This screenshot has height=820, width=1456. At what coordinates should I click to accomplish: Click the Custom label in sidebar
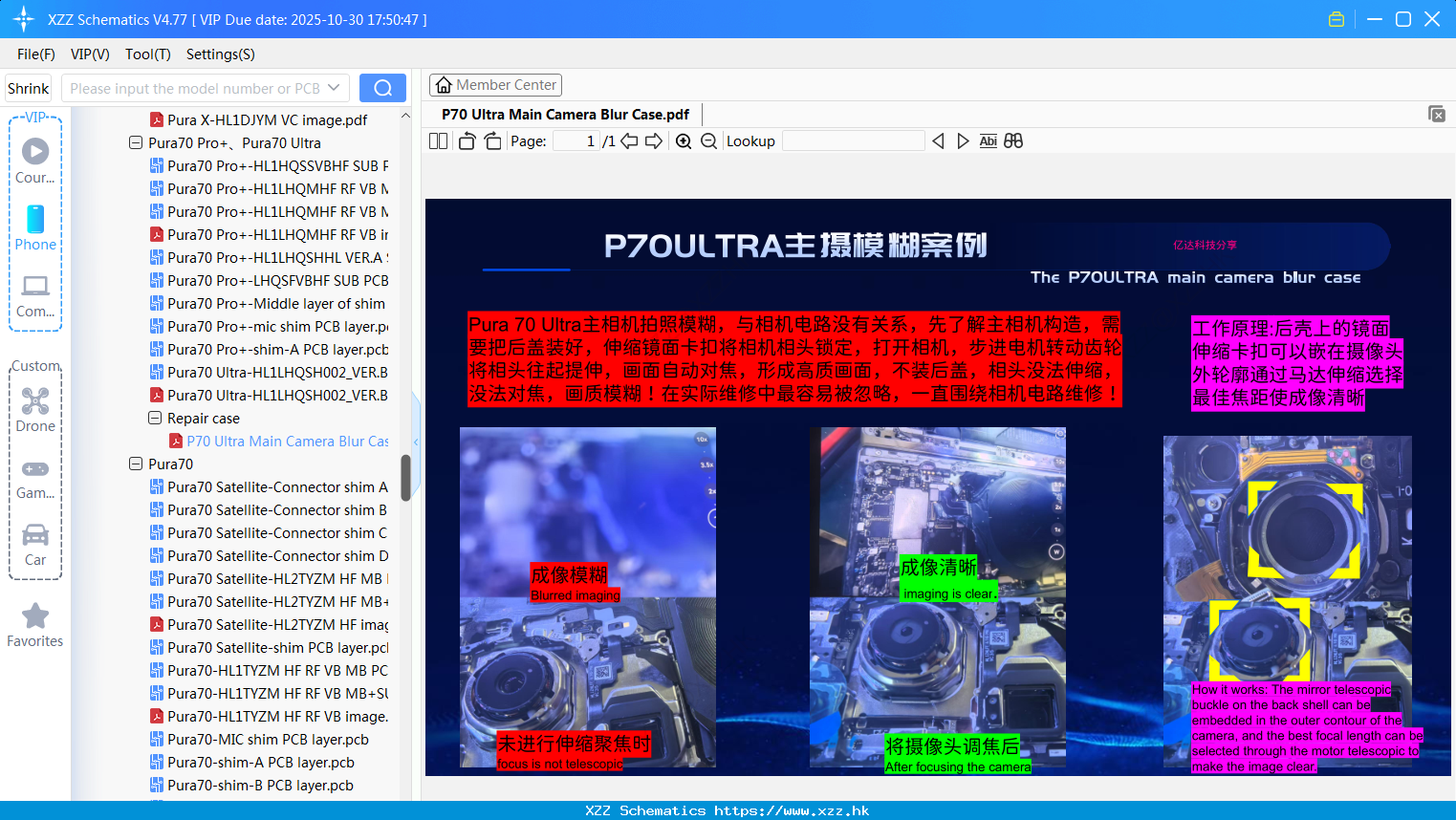tap(35, 366)
